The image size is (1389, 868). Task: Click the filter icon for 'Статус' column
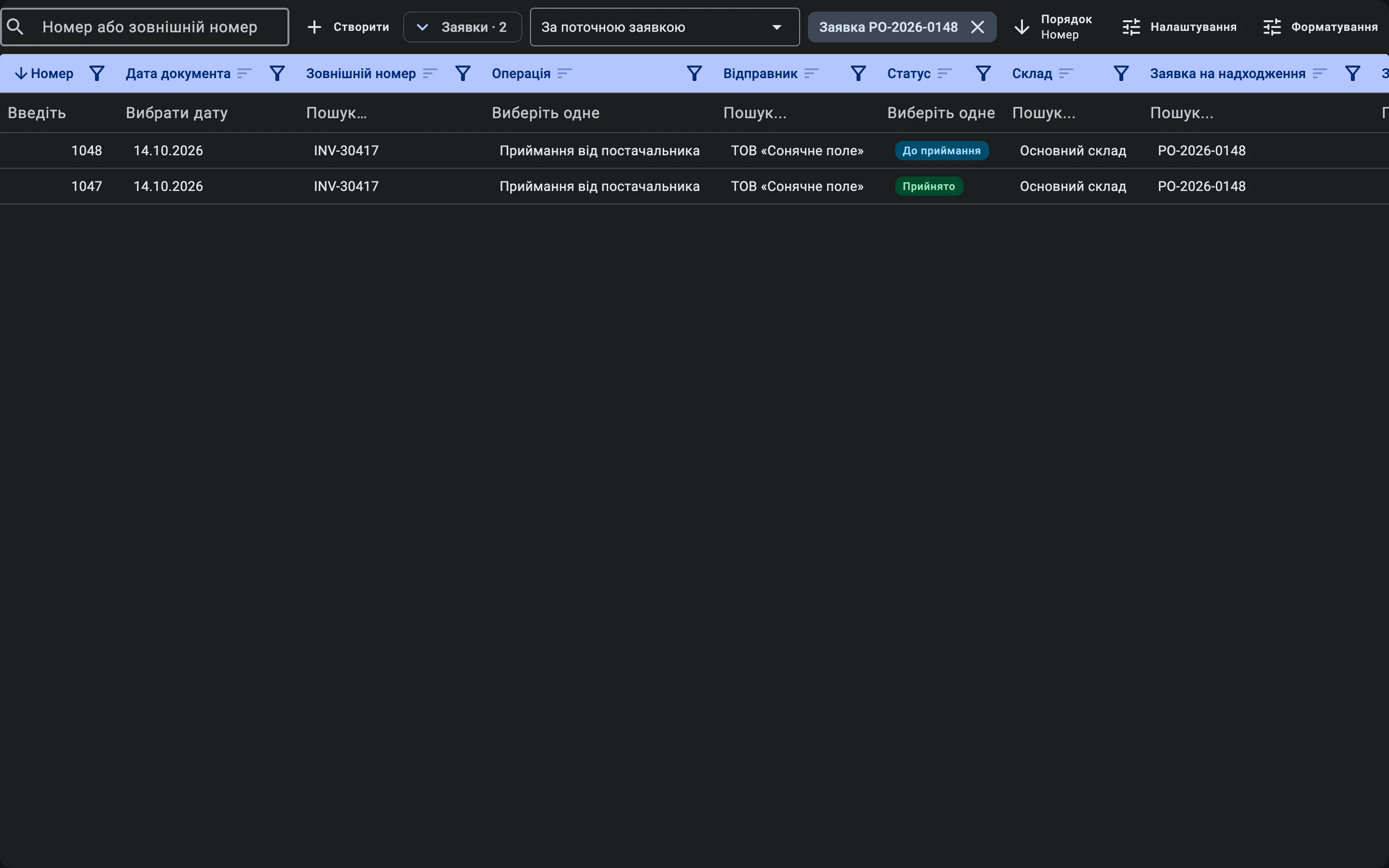click(x=983, y=73)
